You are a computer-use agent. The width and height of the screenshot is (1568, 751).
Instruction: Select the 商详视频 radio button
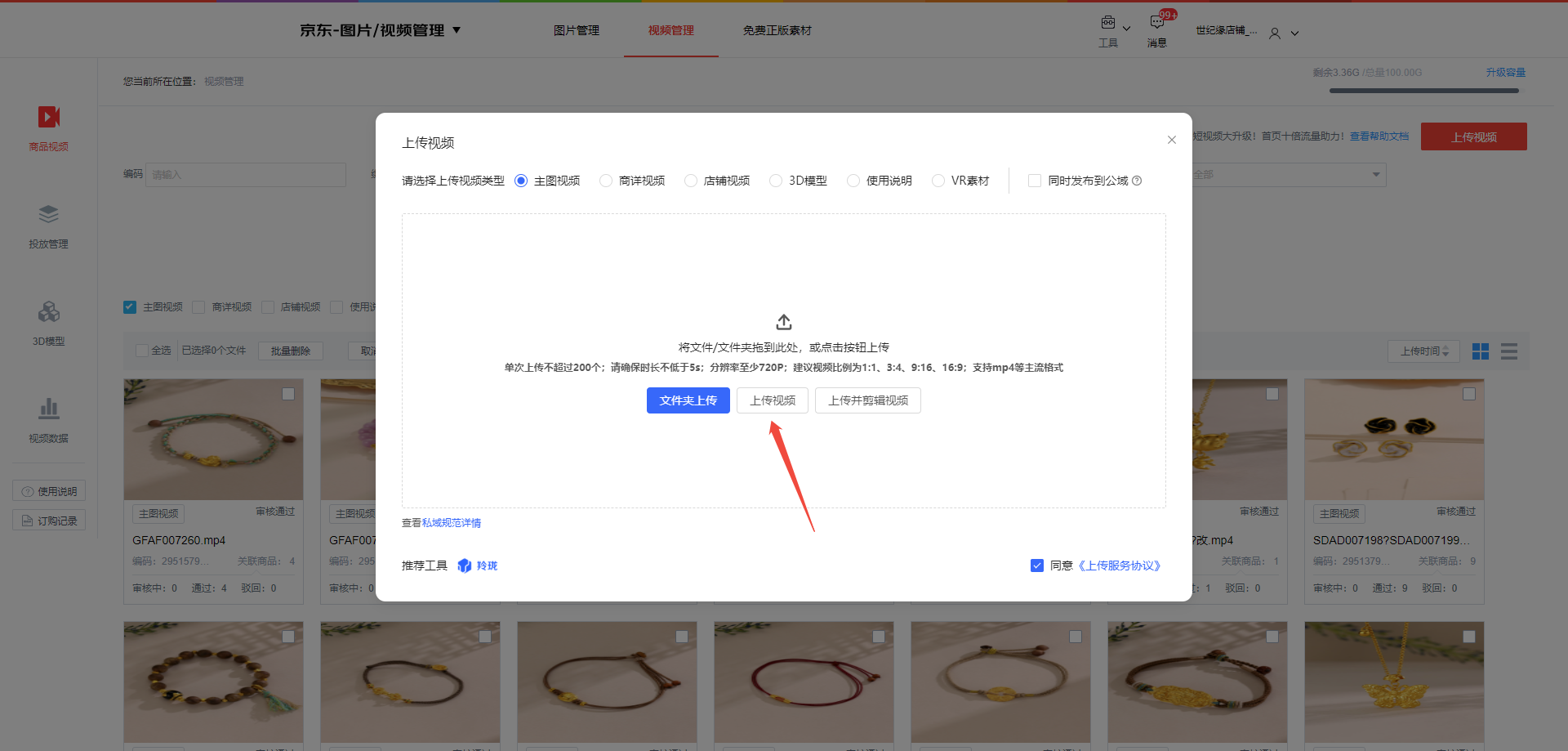point(606,181)
